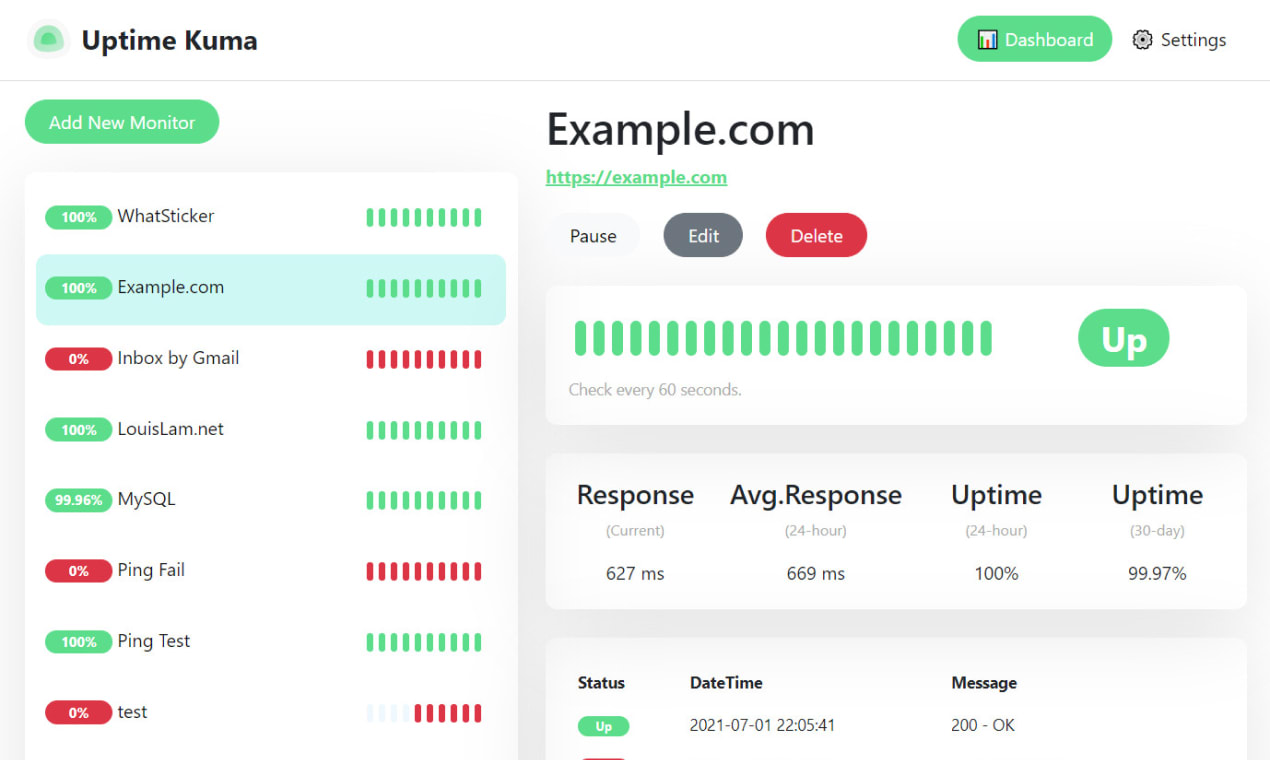Click the Up badge in status table
The image size is (1270, 760).
click(603, 726)
